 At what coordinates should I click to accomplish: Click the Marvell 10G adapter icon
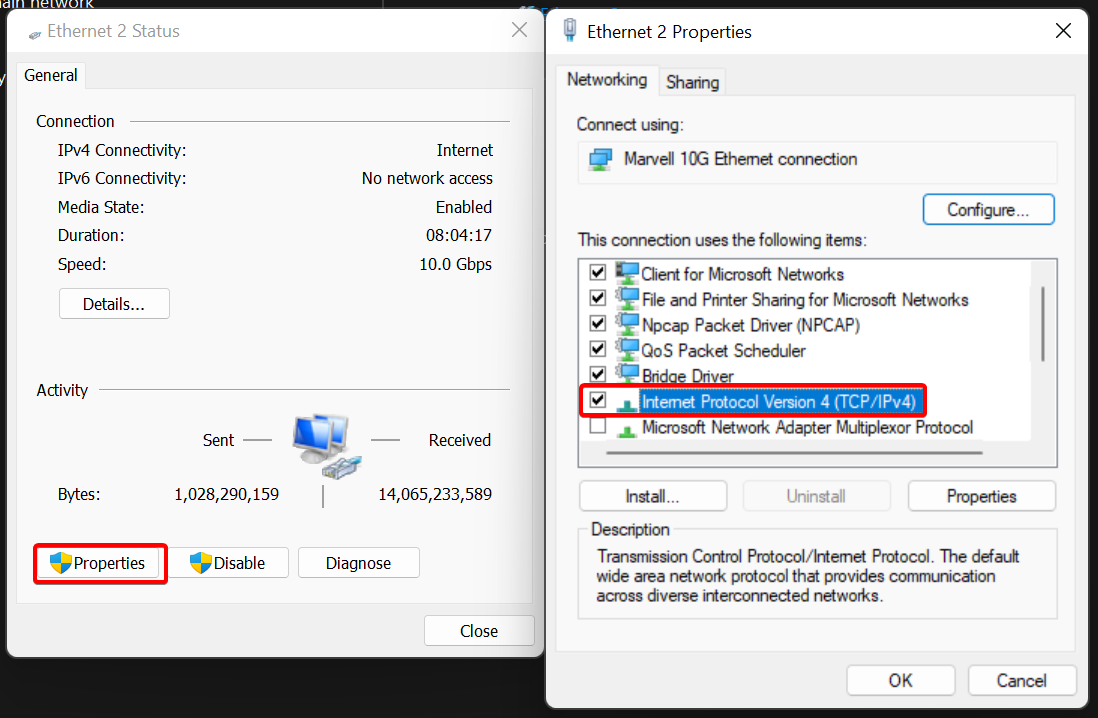coord(600,160)
